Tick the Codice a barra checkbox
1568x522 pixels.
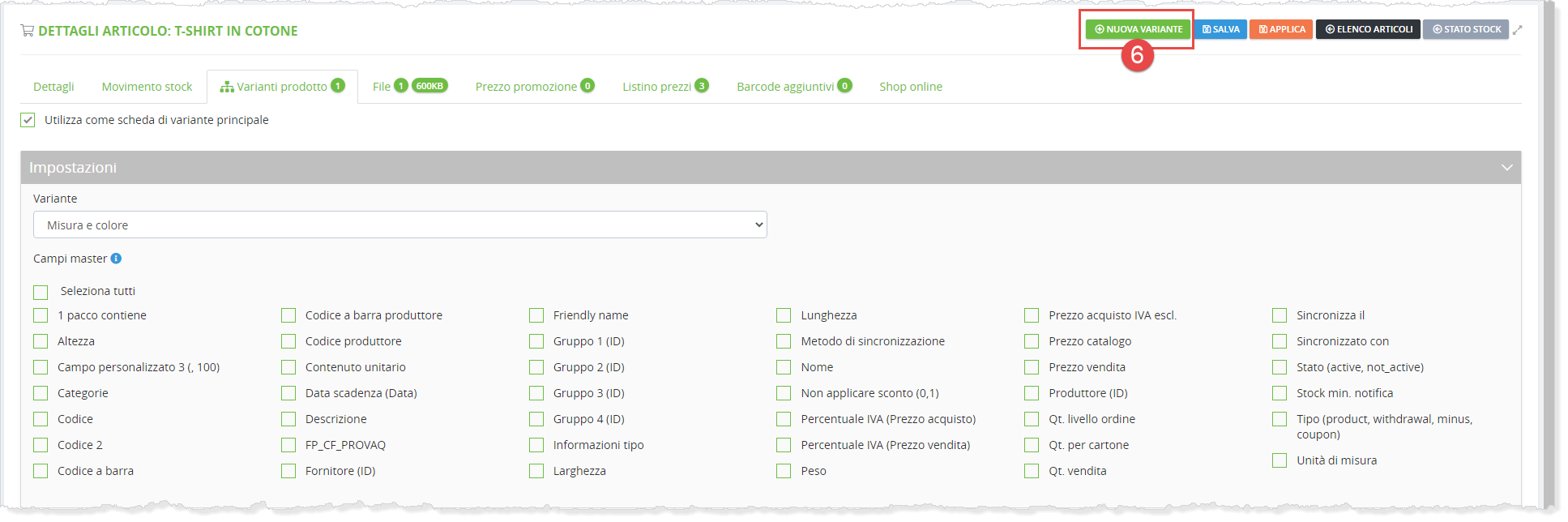41,471
